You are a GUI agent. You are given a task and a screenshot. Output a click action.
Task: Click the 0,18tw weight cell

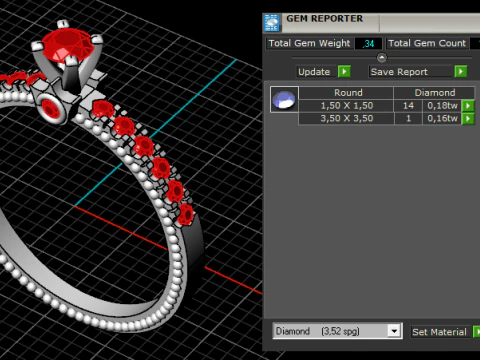point(442,106)
